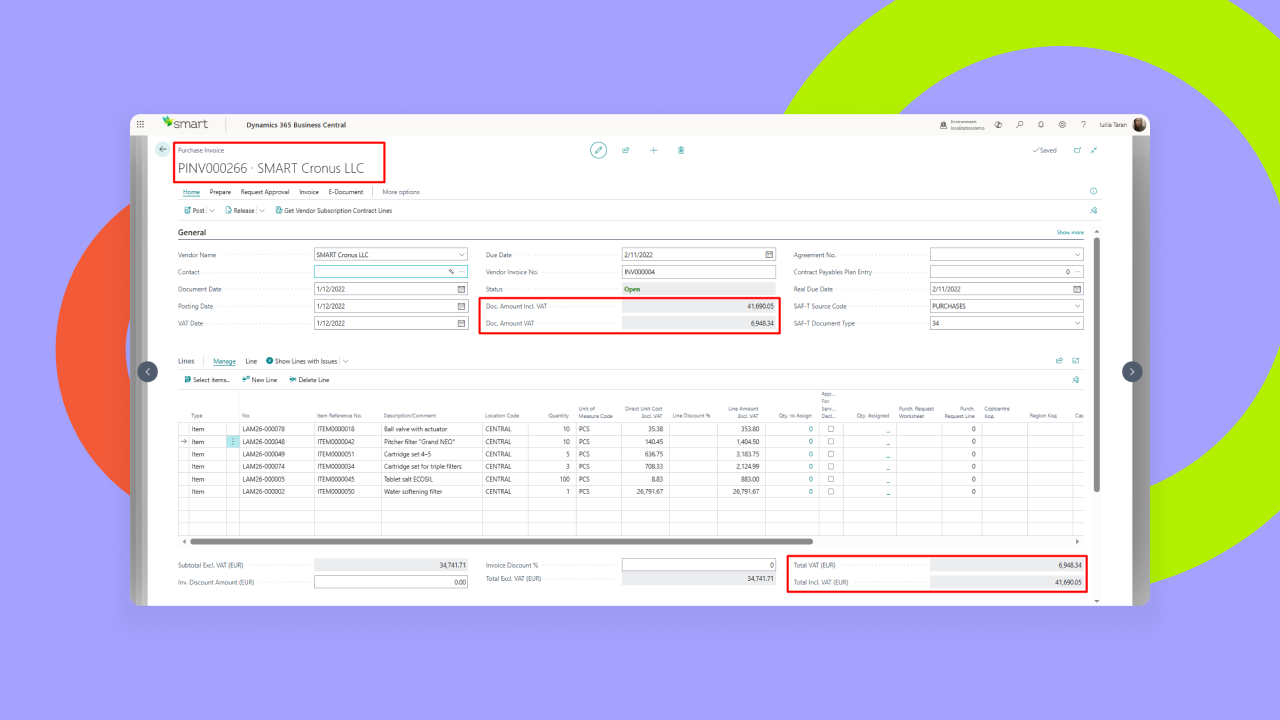Tick checkbox in Cartridge set 4–5 row
Viewport: 1280px width, 720px height.
[830, 454]
